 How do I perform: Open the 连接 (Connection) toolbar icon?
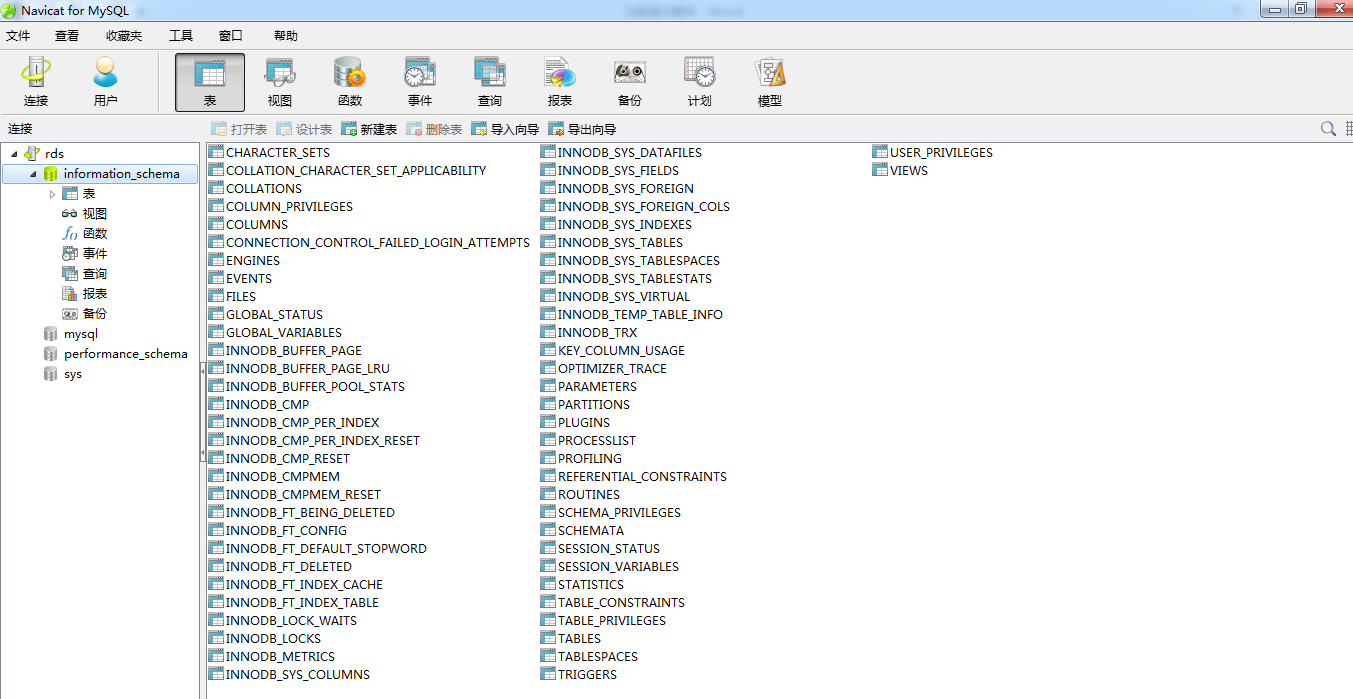coord(36,82)
